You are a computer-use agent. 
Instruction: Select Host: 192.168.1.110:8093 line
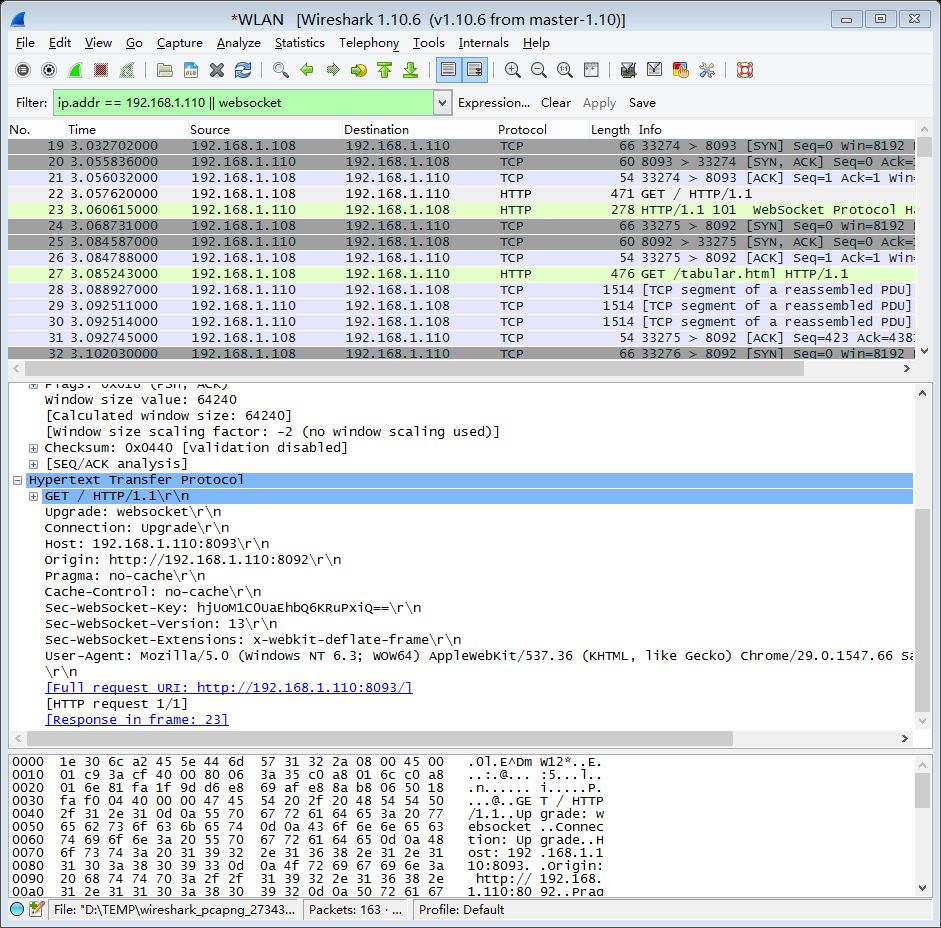157,544
